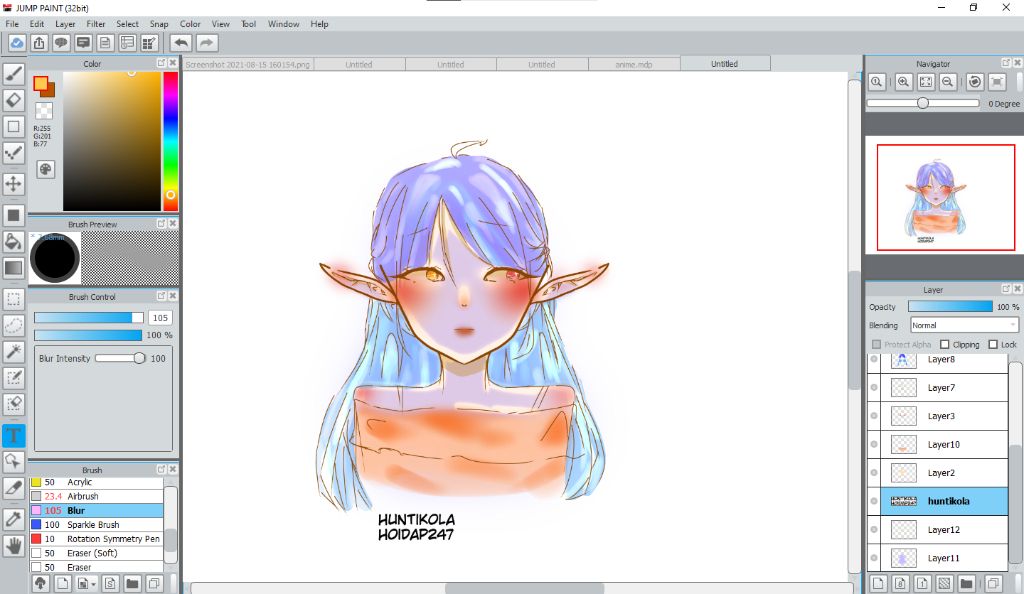
Task: Select the Brush tool
Action: [14, 73]
